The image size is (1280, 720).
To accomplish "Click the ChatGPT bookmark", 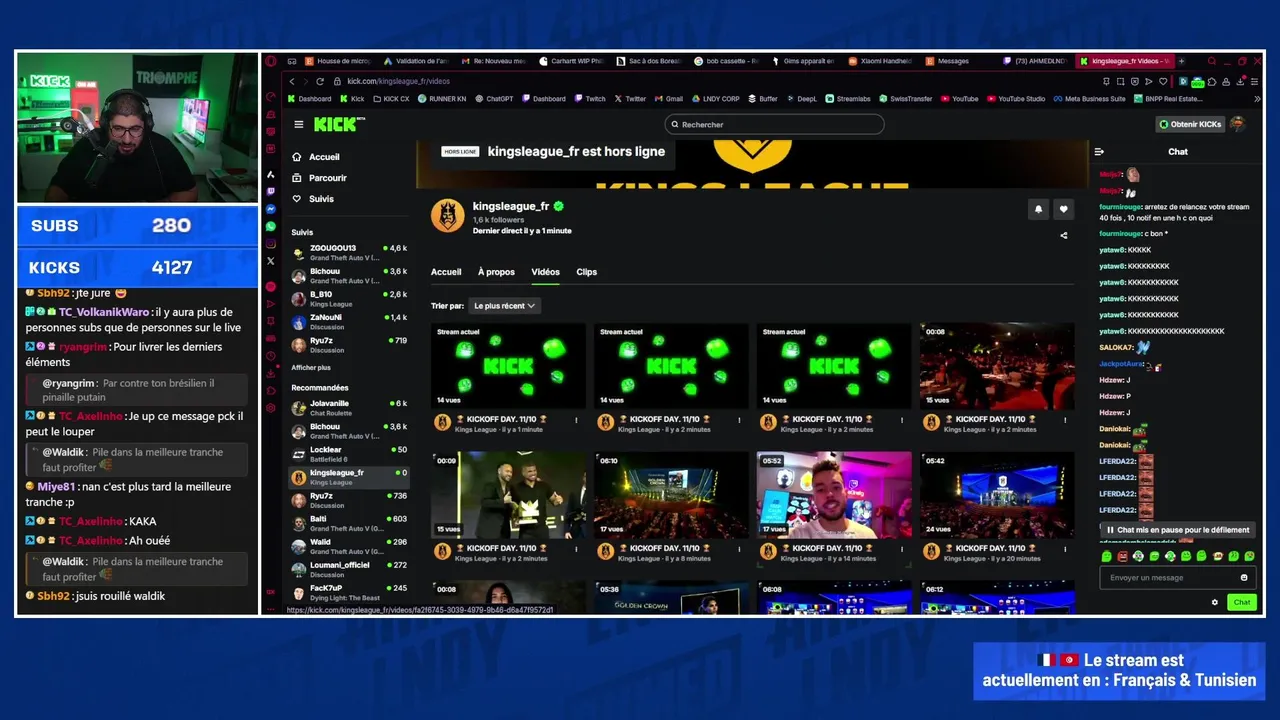I will click(494, 99).
